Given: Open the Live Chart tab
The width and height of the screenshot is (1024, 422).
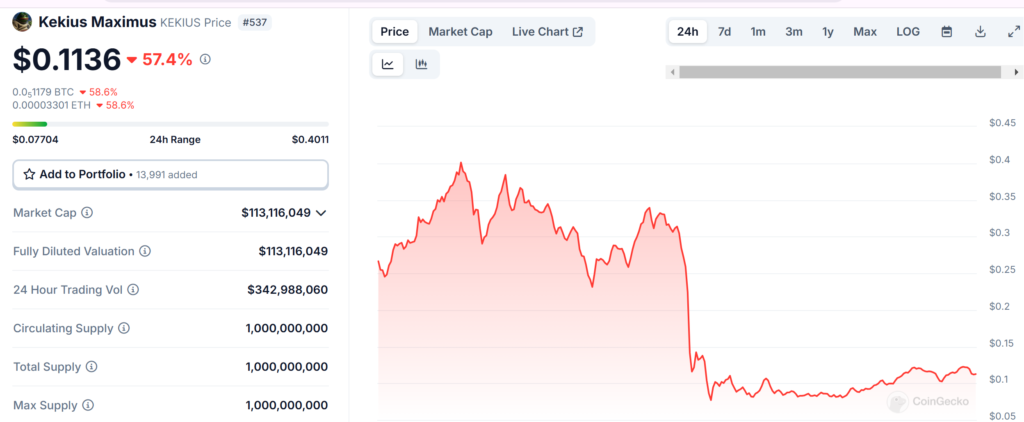Looking at the screenshot, I should 547,32.
